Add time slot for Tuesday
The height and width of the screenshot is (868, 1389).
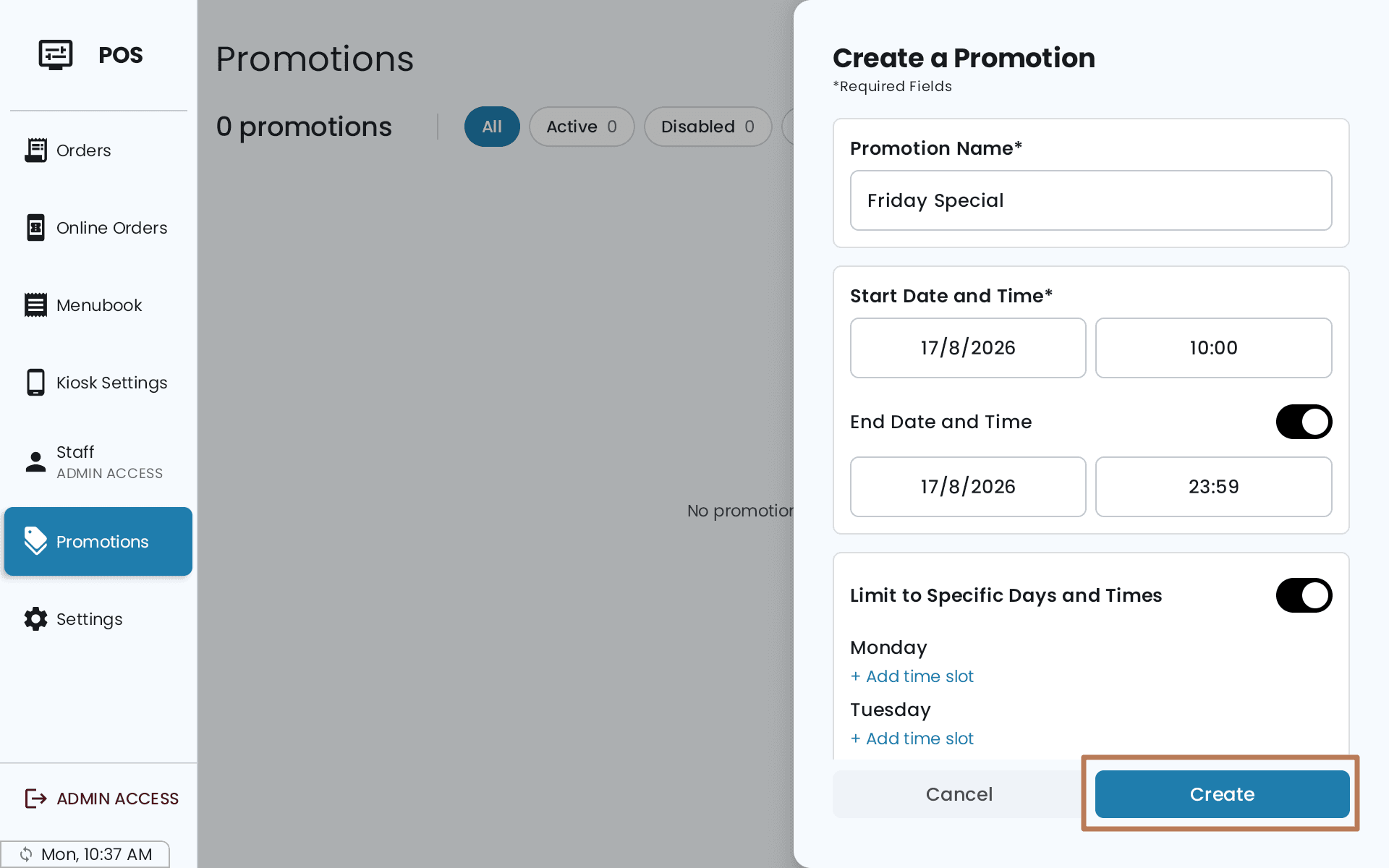[x=912, y=739]
